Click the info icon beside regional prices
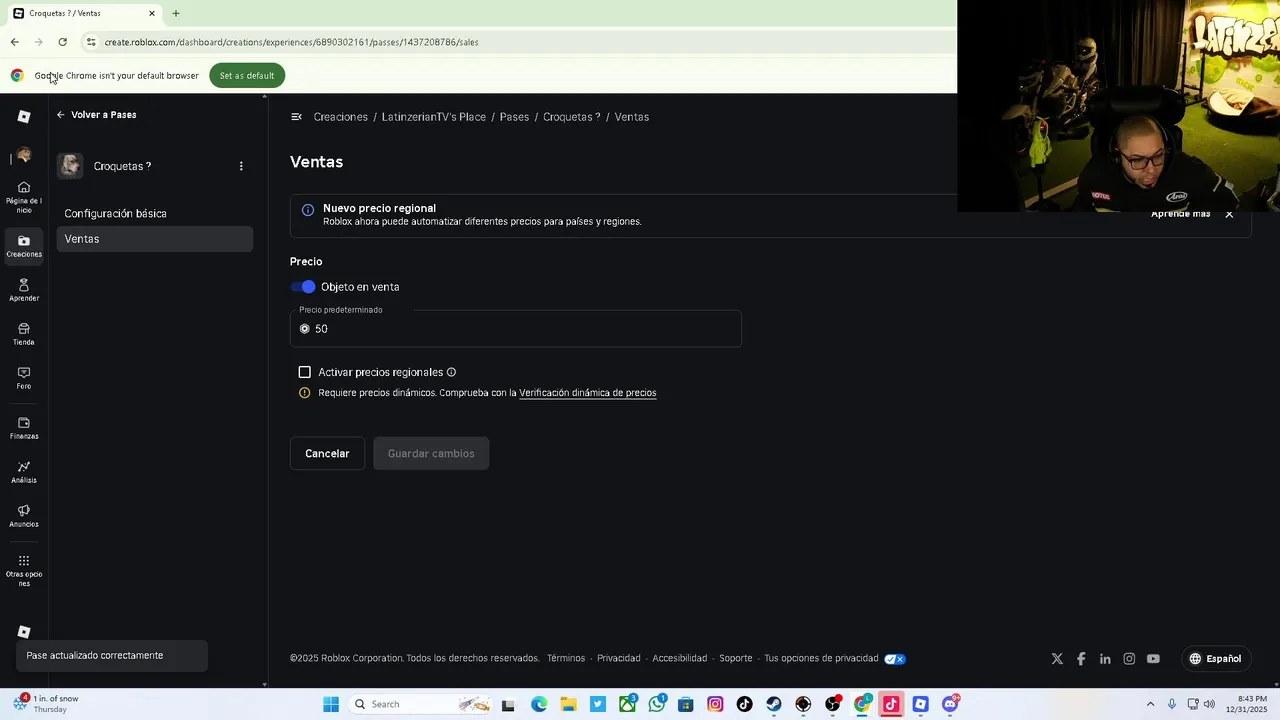This screenshot has width=1280, height=720. pyautogui.click(x=451, y=372)
